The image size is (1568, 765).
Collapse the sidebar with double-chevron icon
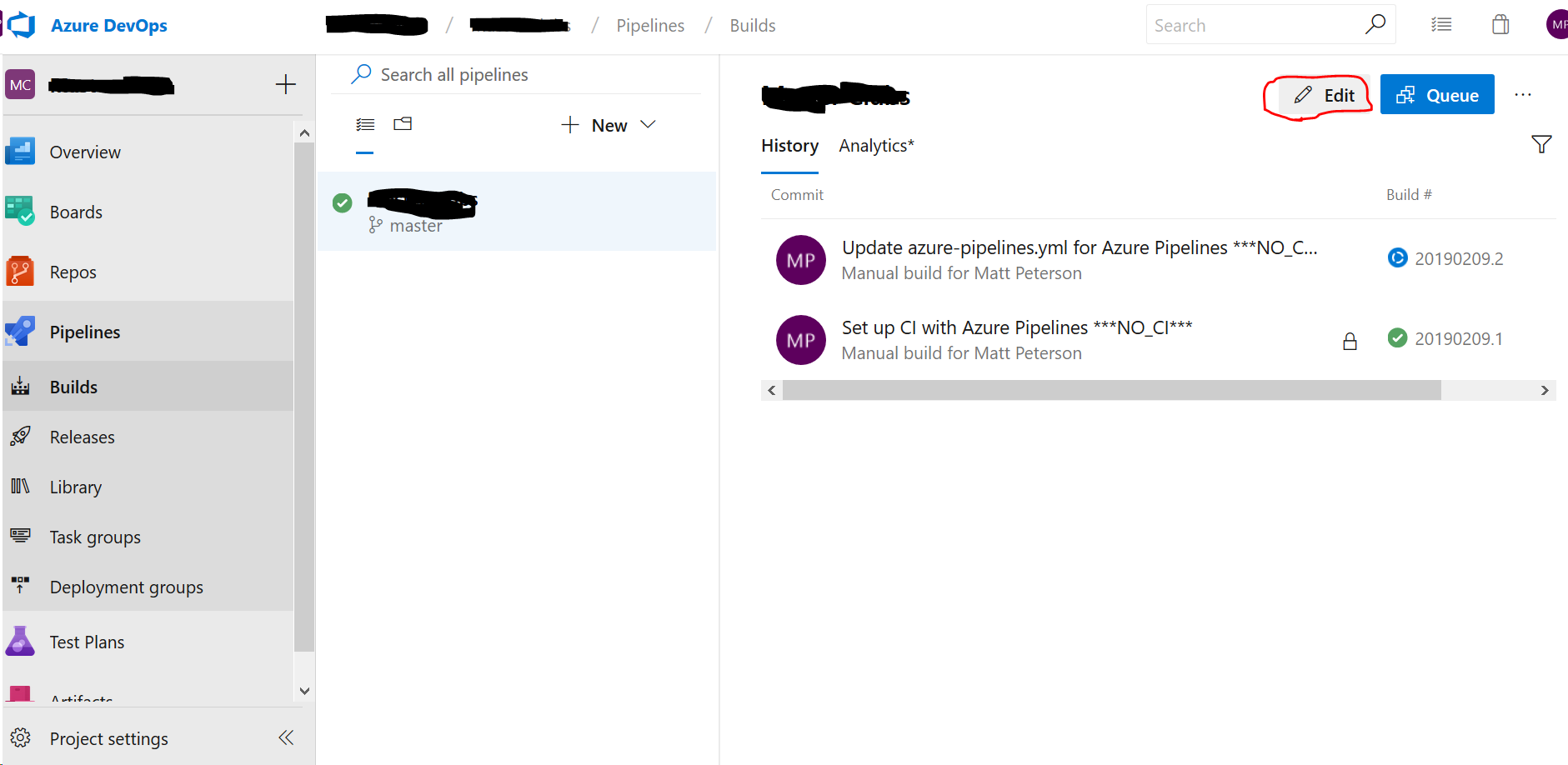point(286,737)
